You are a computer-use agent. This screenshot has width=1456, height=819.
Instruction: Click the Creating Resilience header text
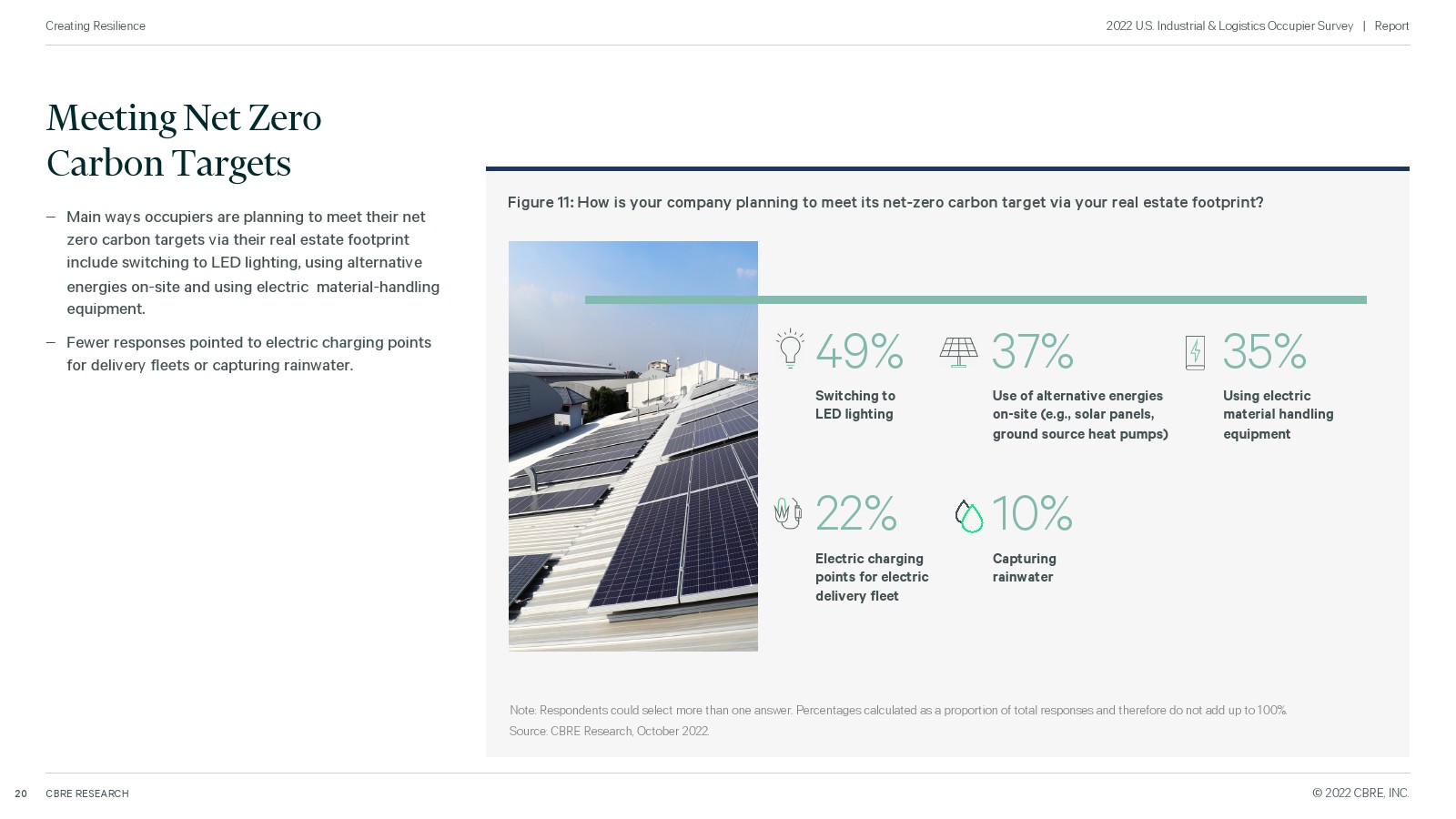[96, 25]
